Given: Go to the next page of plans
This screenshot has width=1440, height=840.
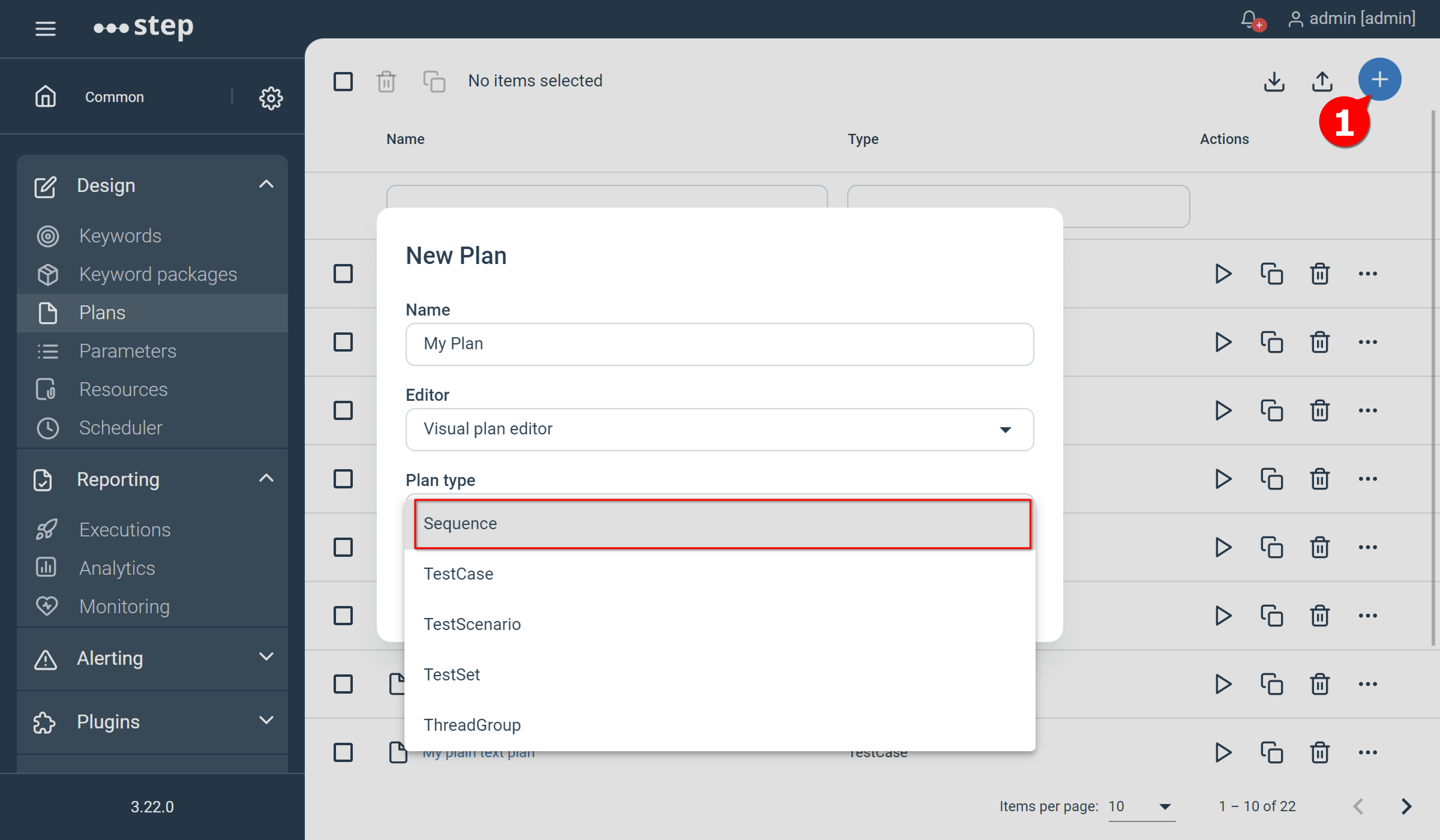Looking at the screenshot, I should 1407,806.
